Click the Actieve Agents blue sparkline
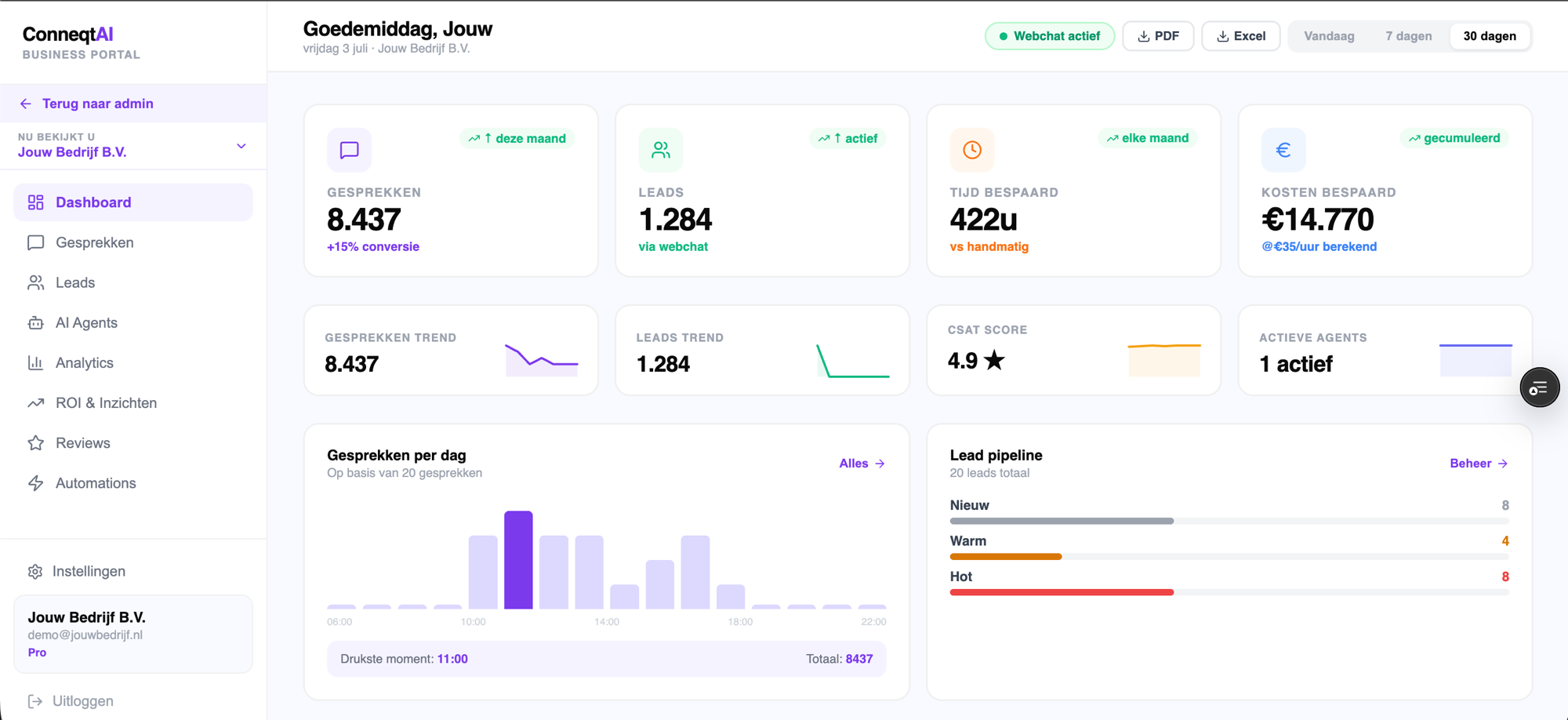 click(x=1475, y=360)
